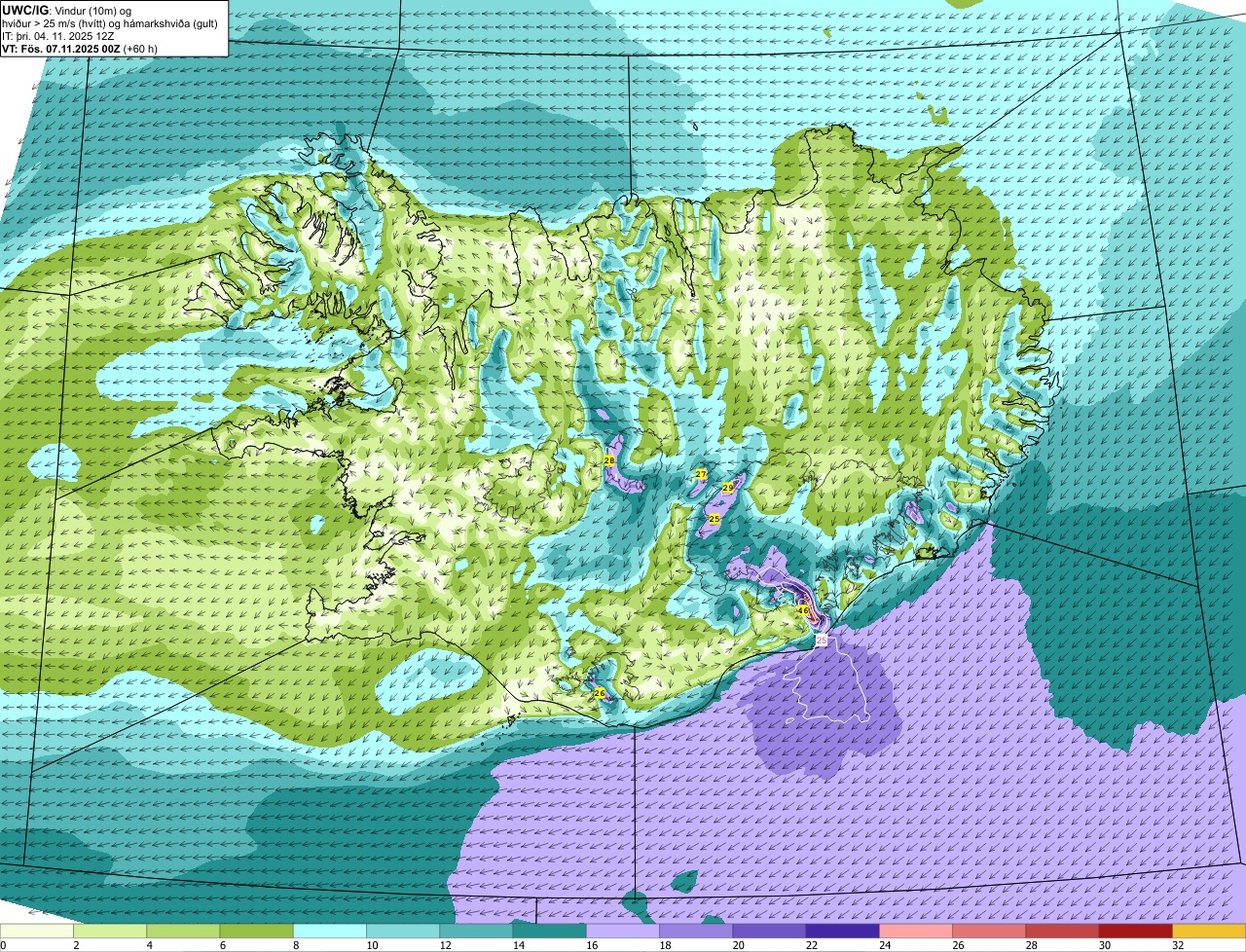Screen dimensions: 1246x952
Task: Pick the teal 12–14 legend swatch
Action: coord(476,932)
